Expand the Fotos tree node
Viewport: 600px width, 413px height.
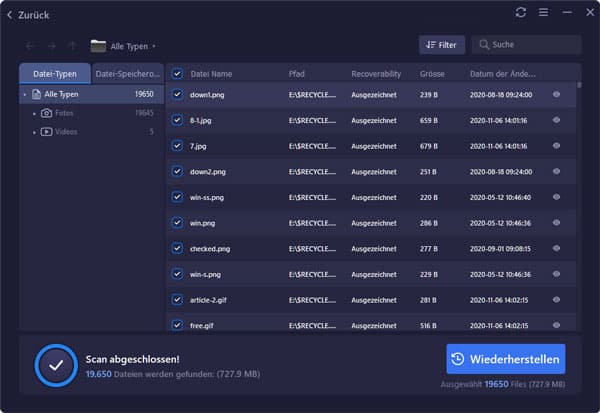click(34, 113)
